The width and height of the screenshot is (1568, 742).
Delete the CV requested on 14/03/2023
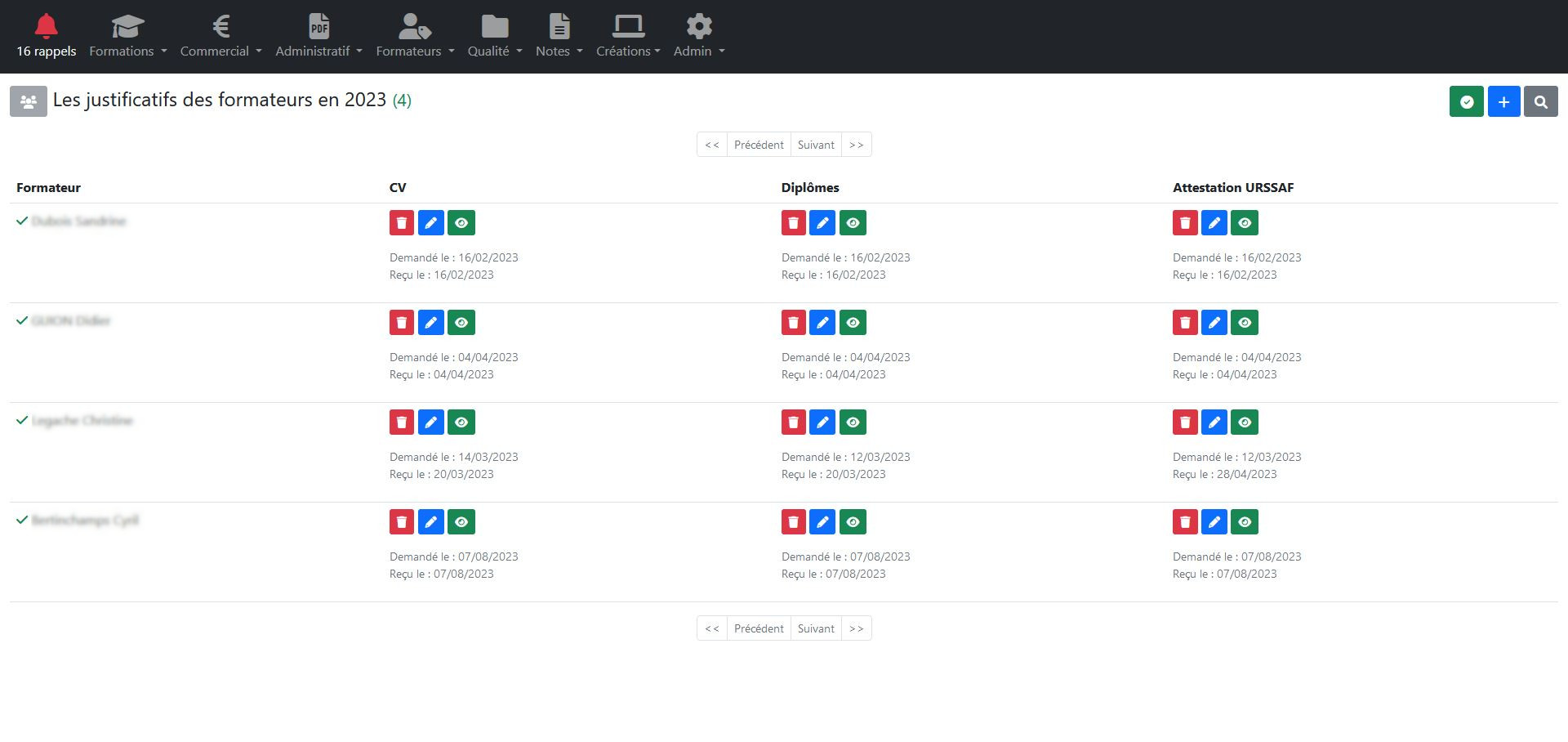[402, 422]
